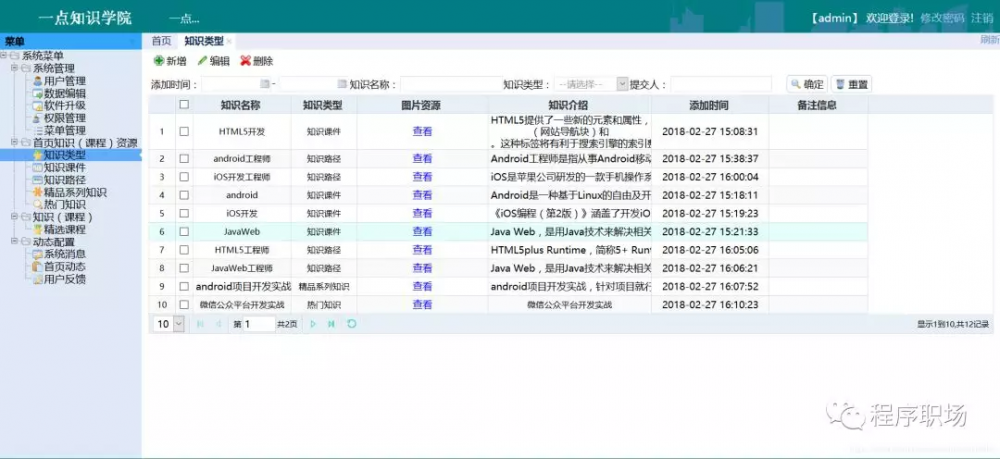This screenshot has width=1000, height=459.
Task: Open 热门知识 in the sidebar
Action: pos(64,205)
